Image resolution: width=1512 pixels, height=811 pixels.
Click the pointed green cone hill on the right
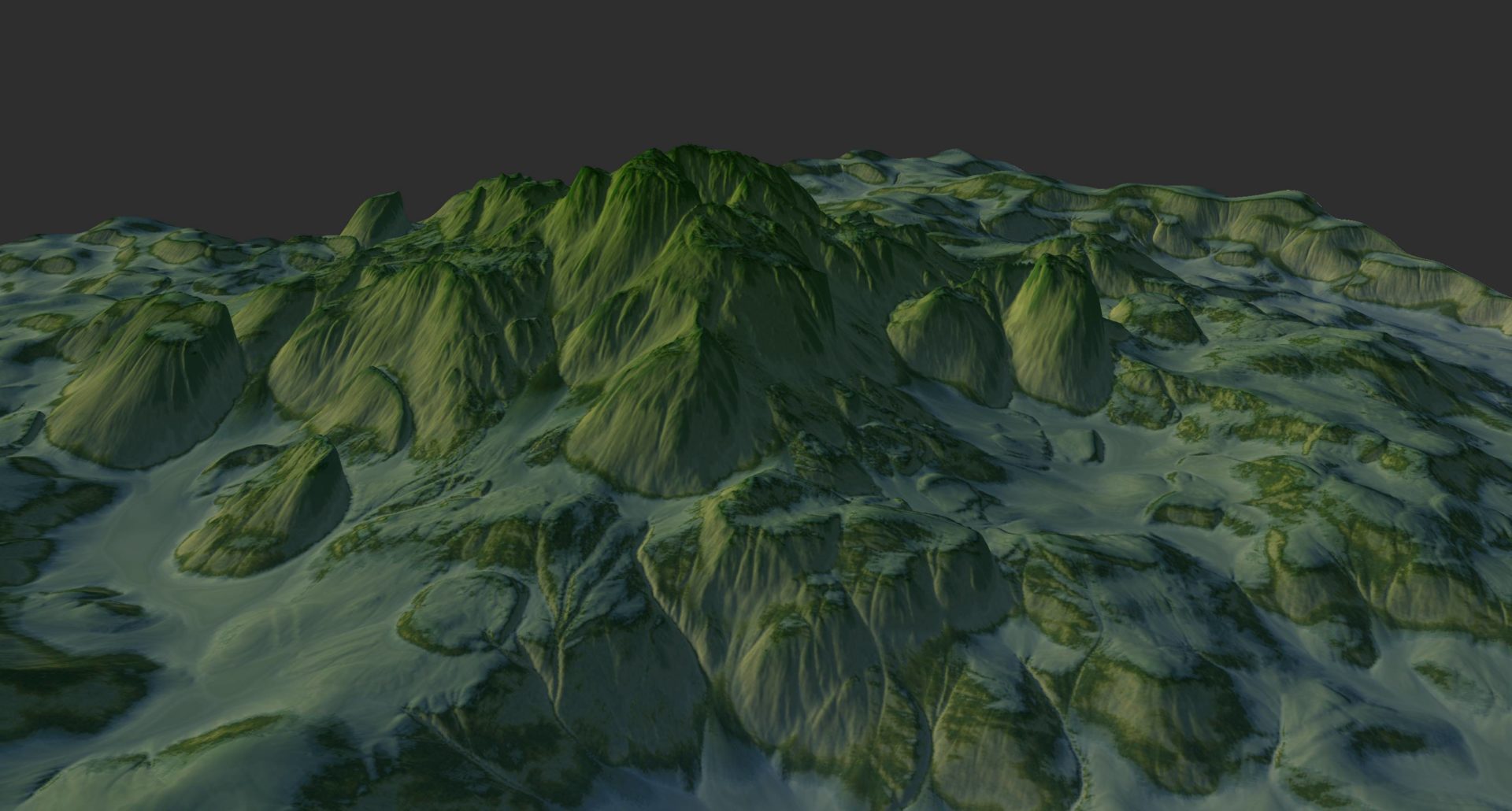coord(1055,331)
